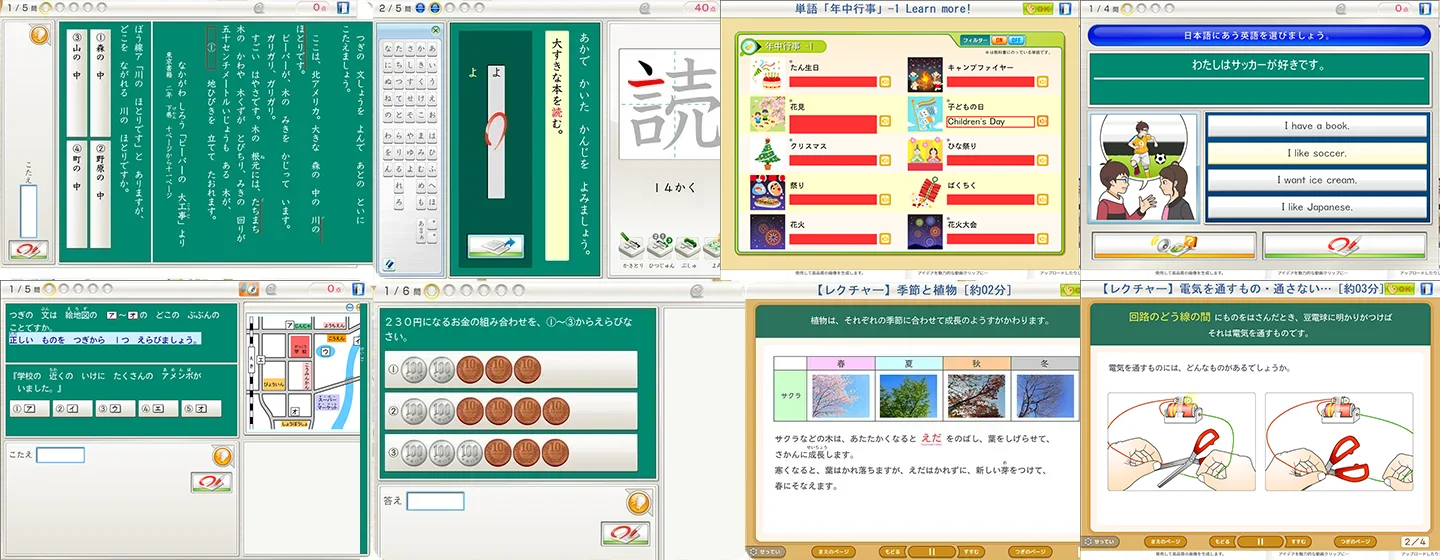The width and height of the screenshot is (1440, 560).
Task: Click Children's Day answer field
Action: [x=990, y=122]
